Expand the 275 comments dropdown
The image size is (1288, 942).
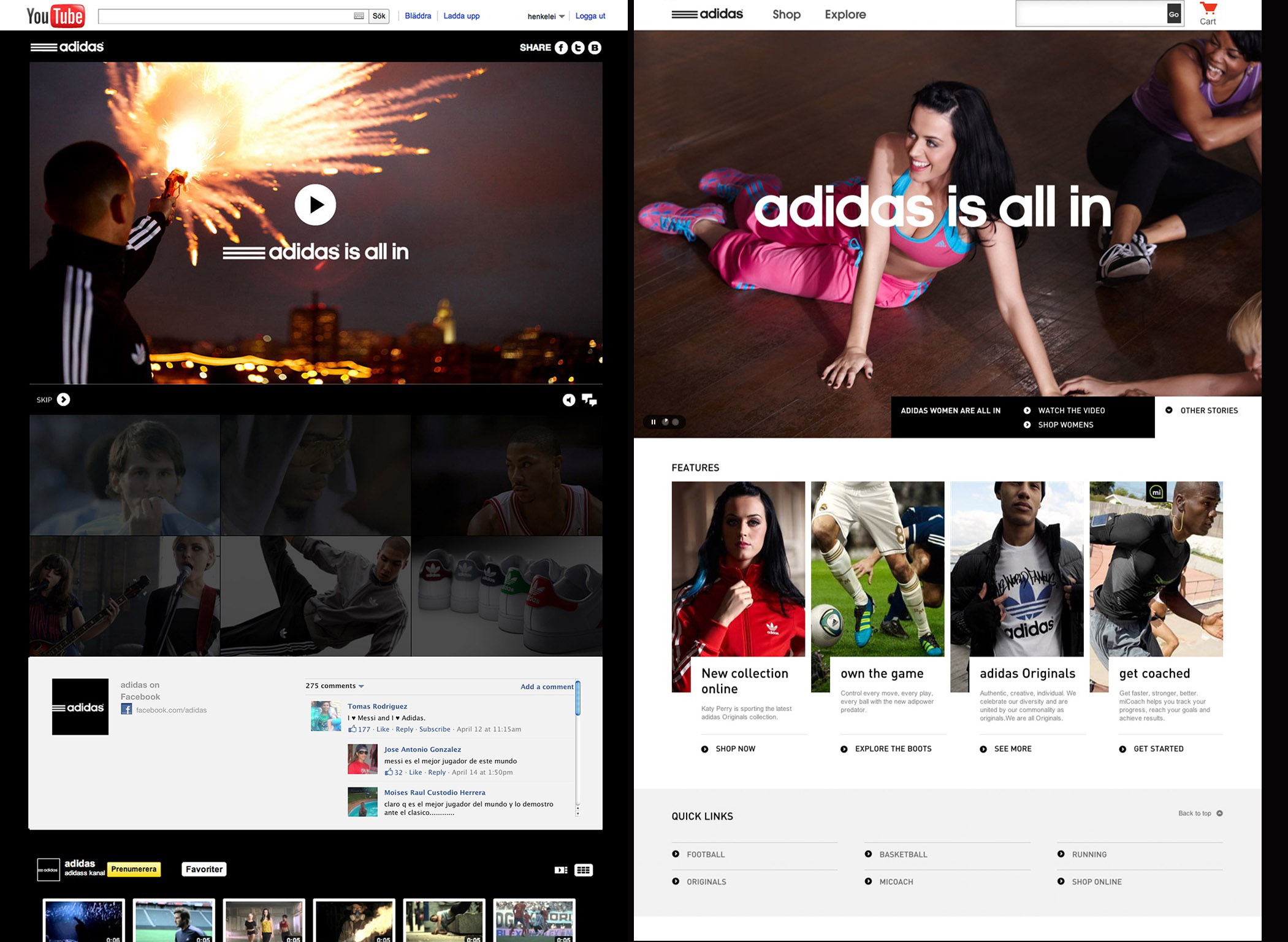[x=361, y=686]
